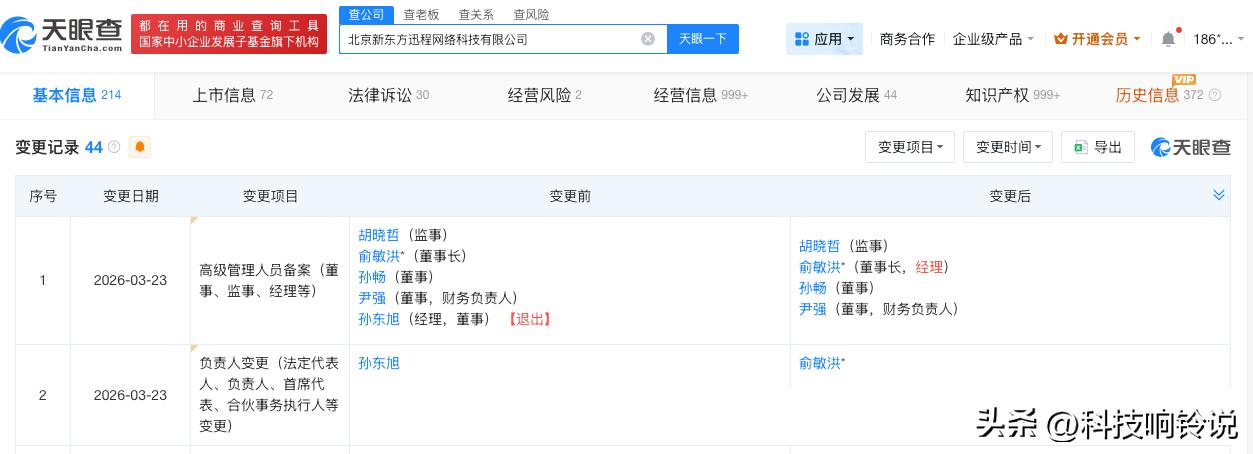The height and width of the screenshot is (454, 1253).
Task: Click the 天眼一下 search button
Action: click(x=702, y=39)
